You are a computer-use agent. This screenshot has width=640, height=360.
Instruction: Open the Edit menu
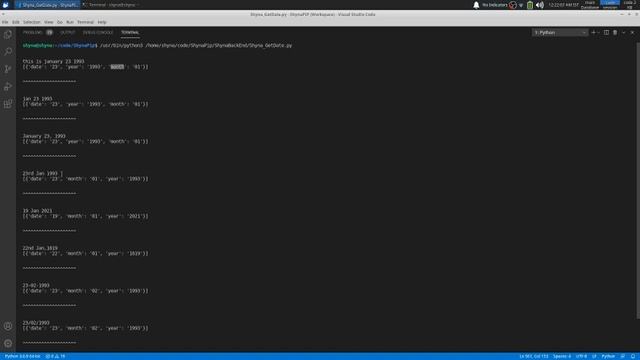point(16,22)
